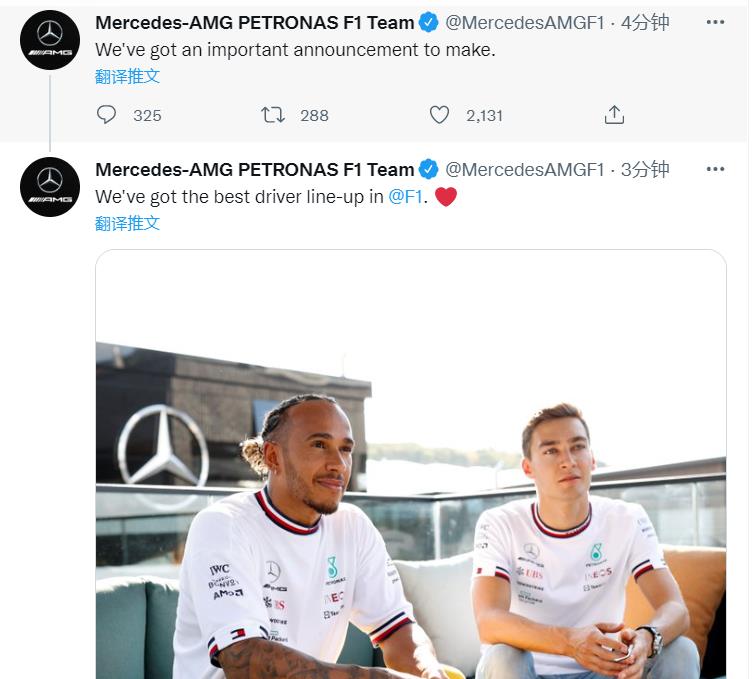Open replies on the announcement tweet
Viewport: 756px width, 679px height.
[106, 115]
